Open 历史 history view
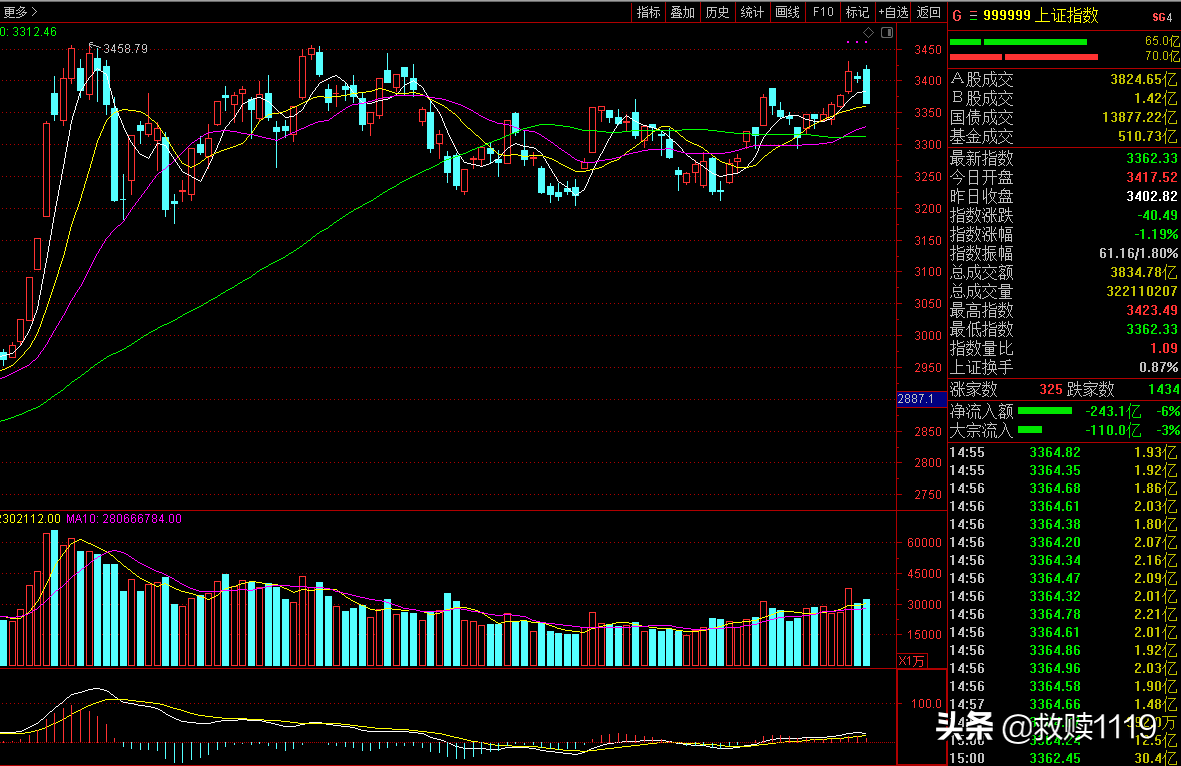This screenshot has width=1181, height=766. 717,12
